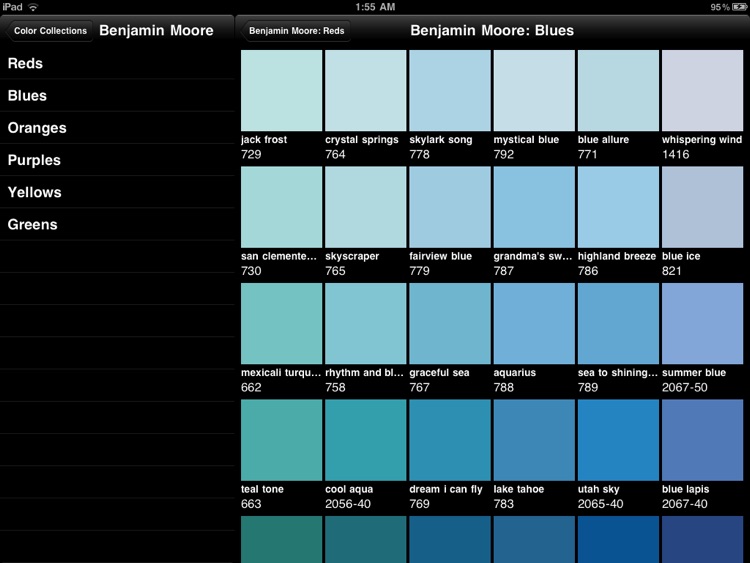Pick the highland breeze swatch
The height and width of the screenshot is (563, 750).
pyautogui.click(x=618, y=207)
